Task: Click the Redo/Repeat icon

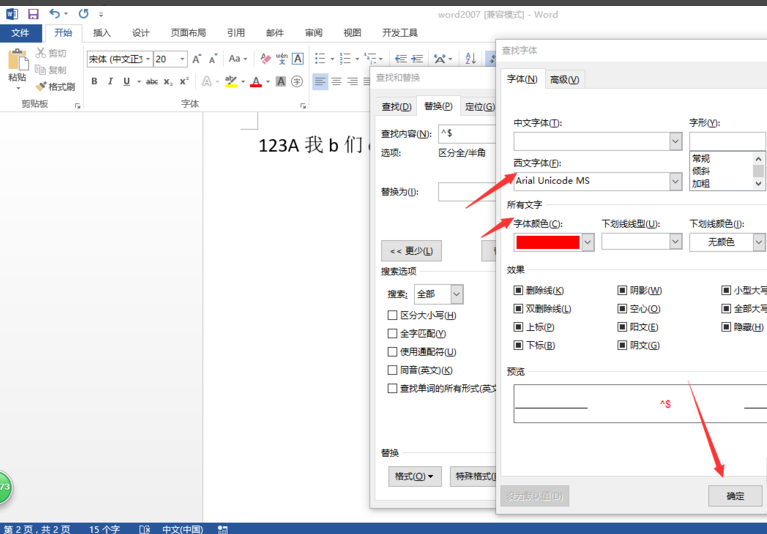Action: (84, 14)
